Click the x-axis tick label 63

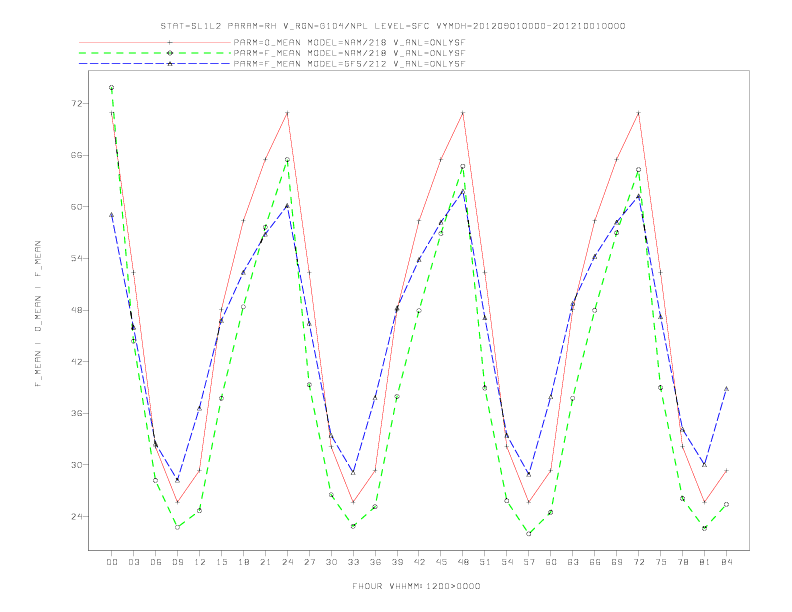pos(573,562)
